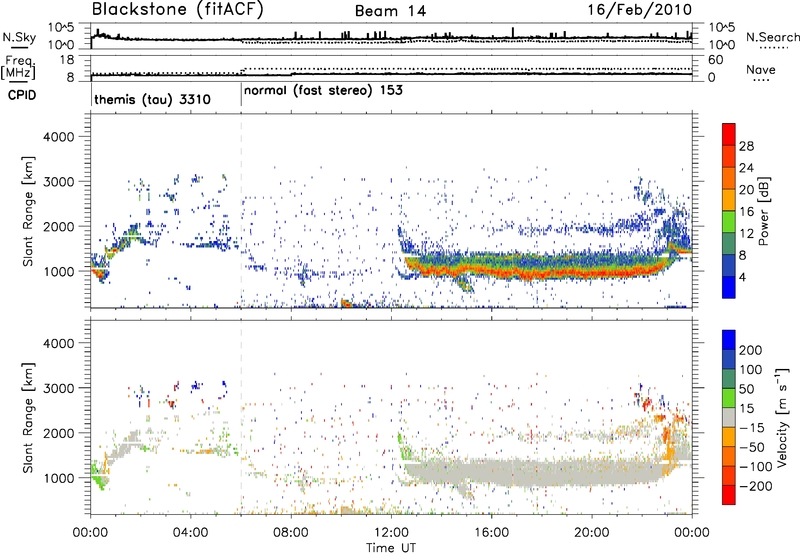This screenshot has width=800, height=554.
Task: Click the '3000' tick in velocity panel
Action: point(58,388)
